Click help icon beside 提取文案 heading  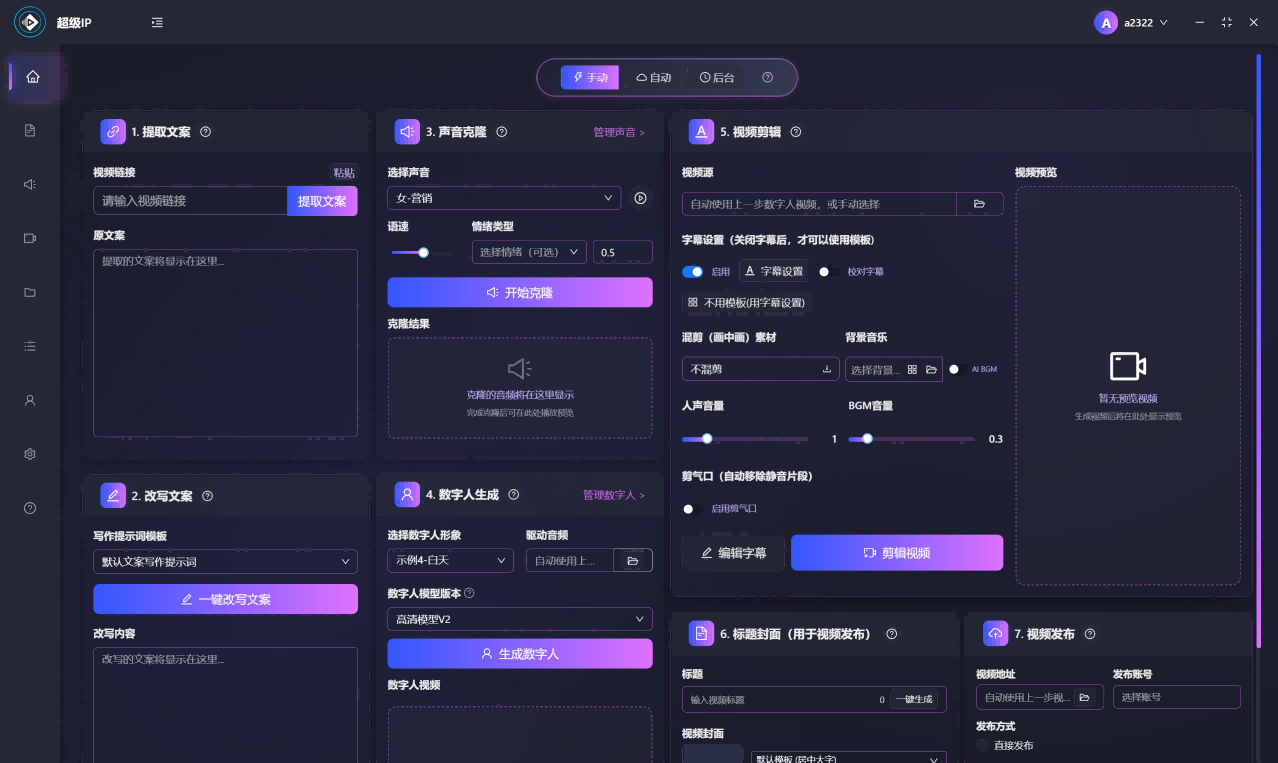tap(206, 132)
